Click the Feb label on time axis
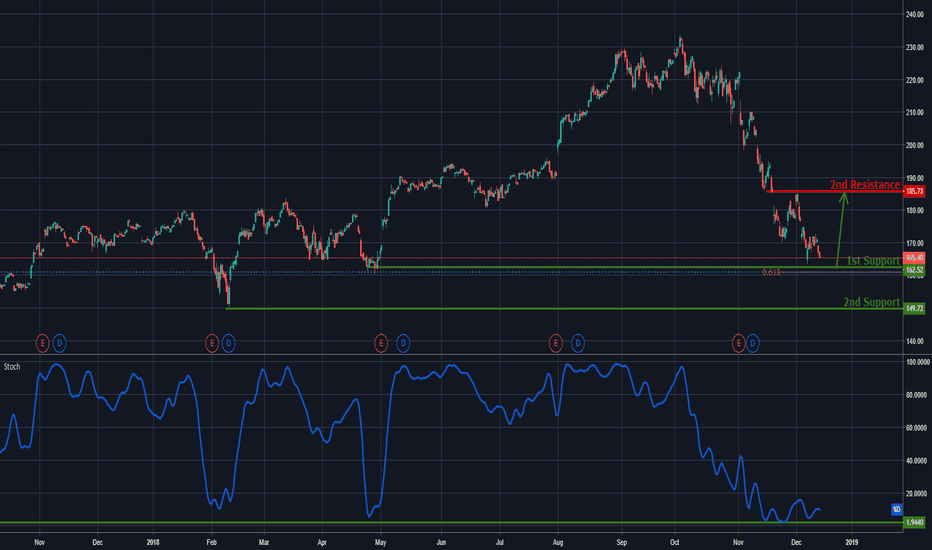932x550 pixels. point(212,542)
